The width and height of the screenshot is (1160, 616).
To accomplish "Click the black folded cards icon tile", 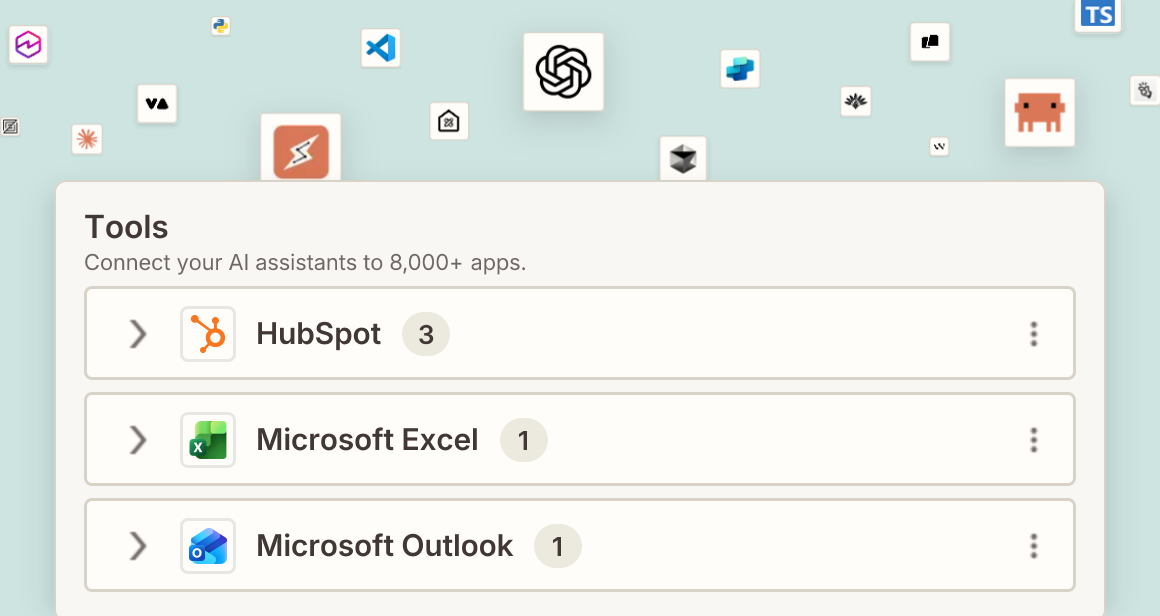I will (930, 42).
